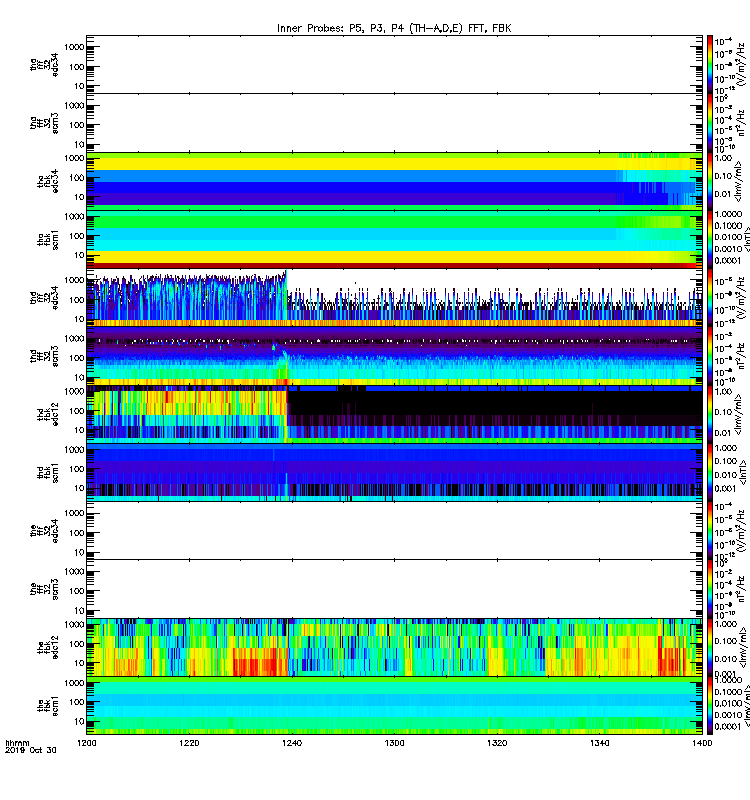
Task: Click the color bar beside the fbk edc12
Action: coord(710,647)
